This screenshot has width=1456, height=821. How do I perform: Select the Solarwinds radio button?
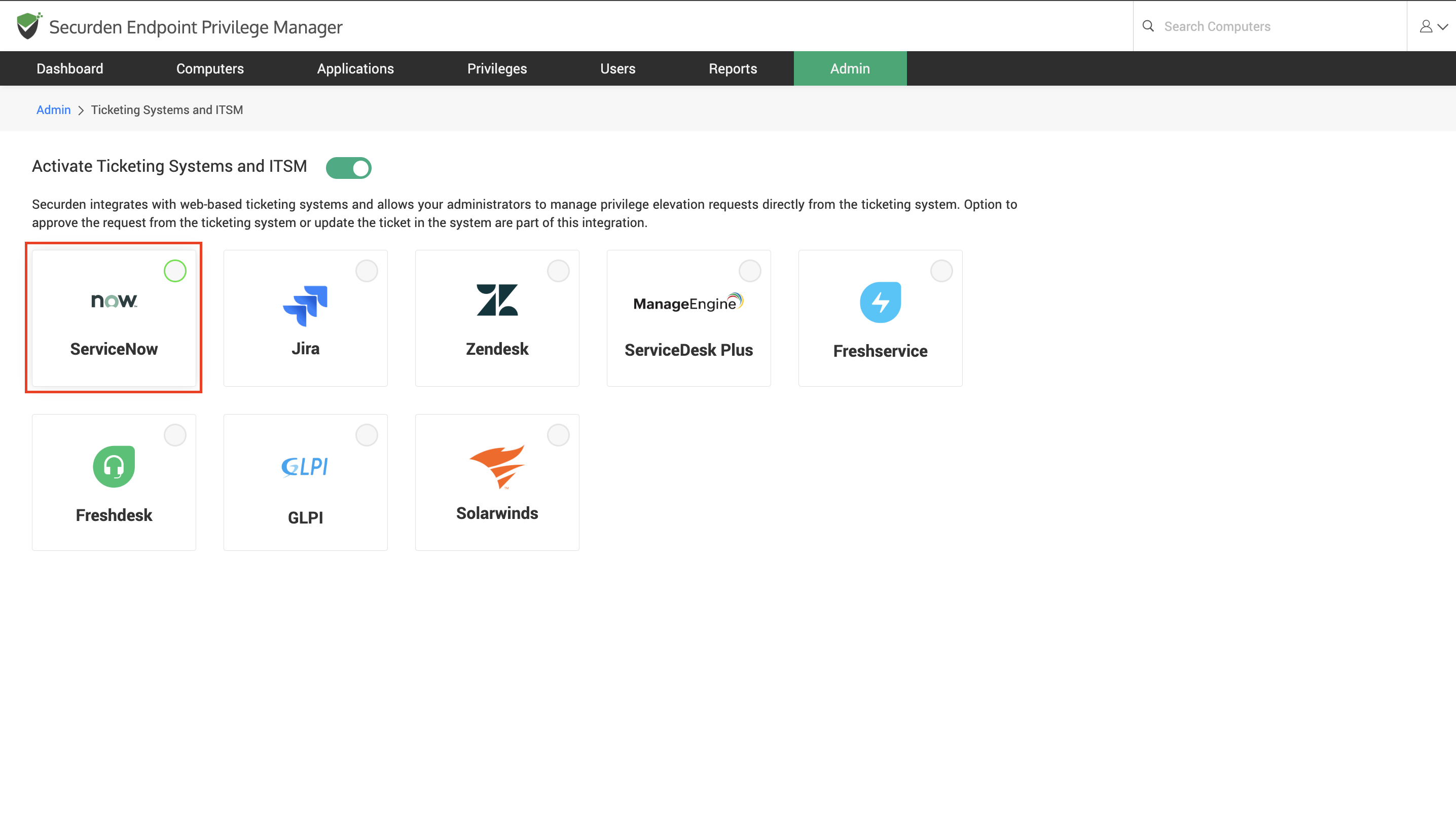pyautogui.click(x=558, y=435)
